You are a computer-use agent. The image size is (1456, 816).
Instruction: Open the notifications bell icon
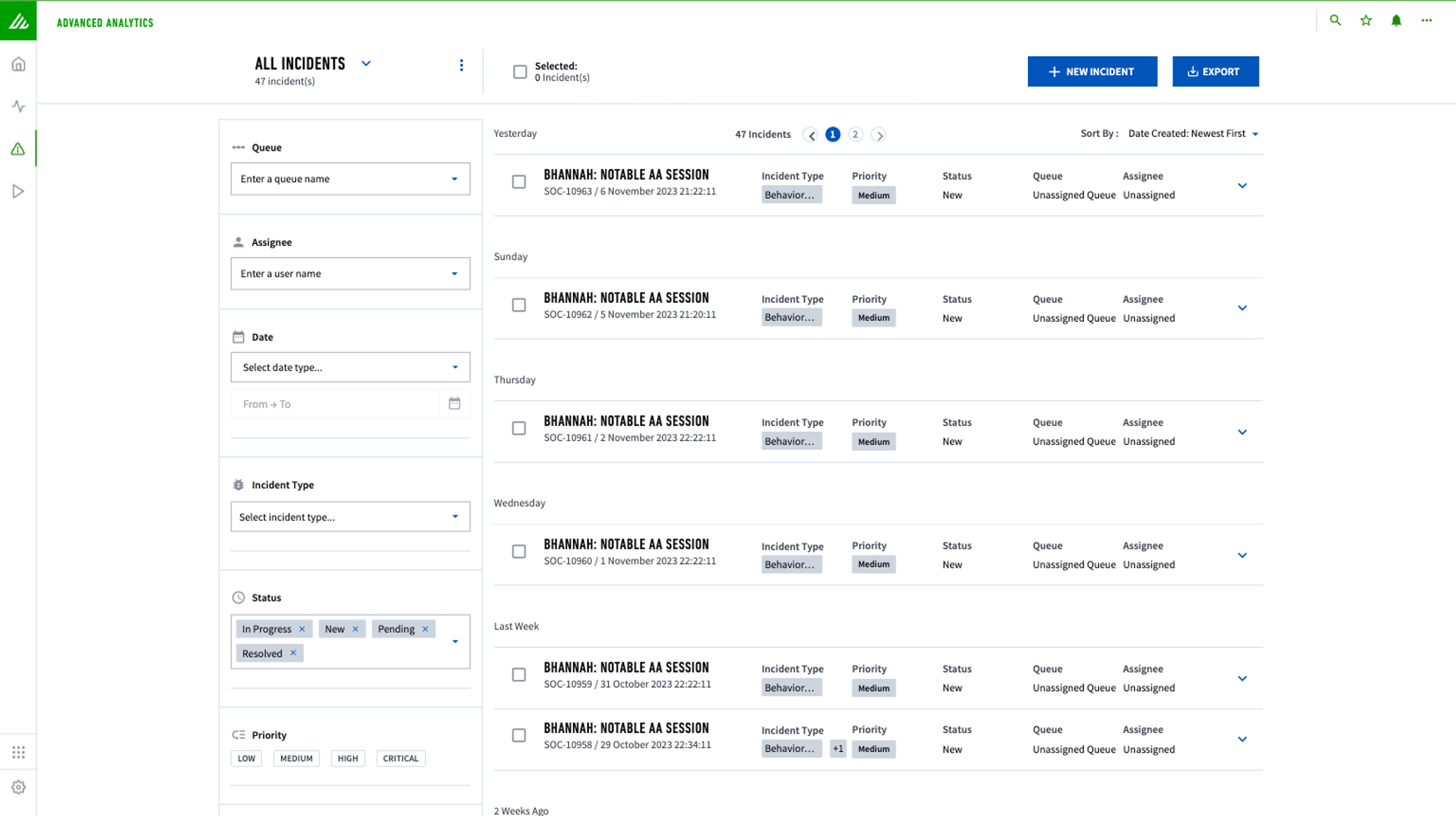[1396, 20]
